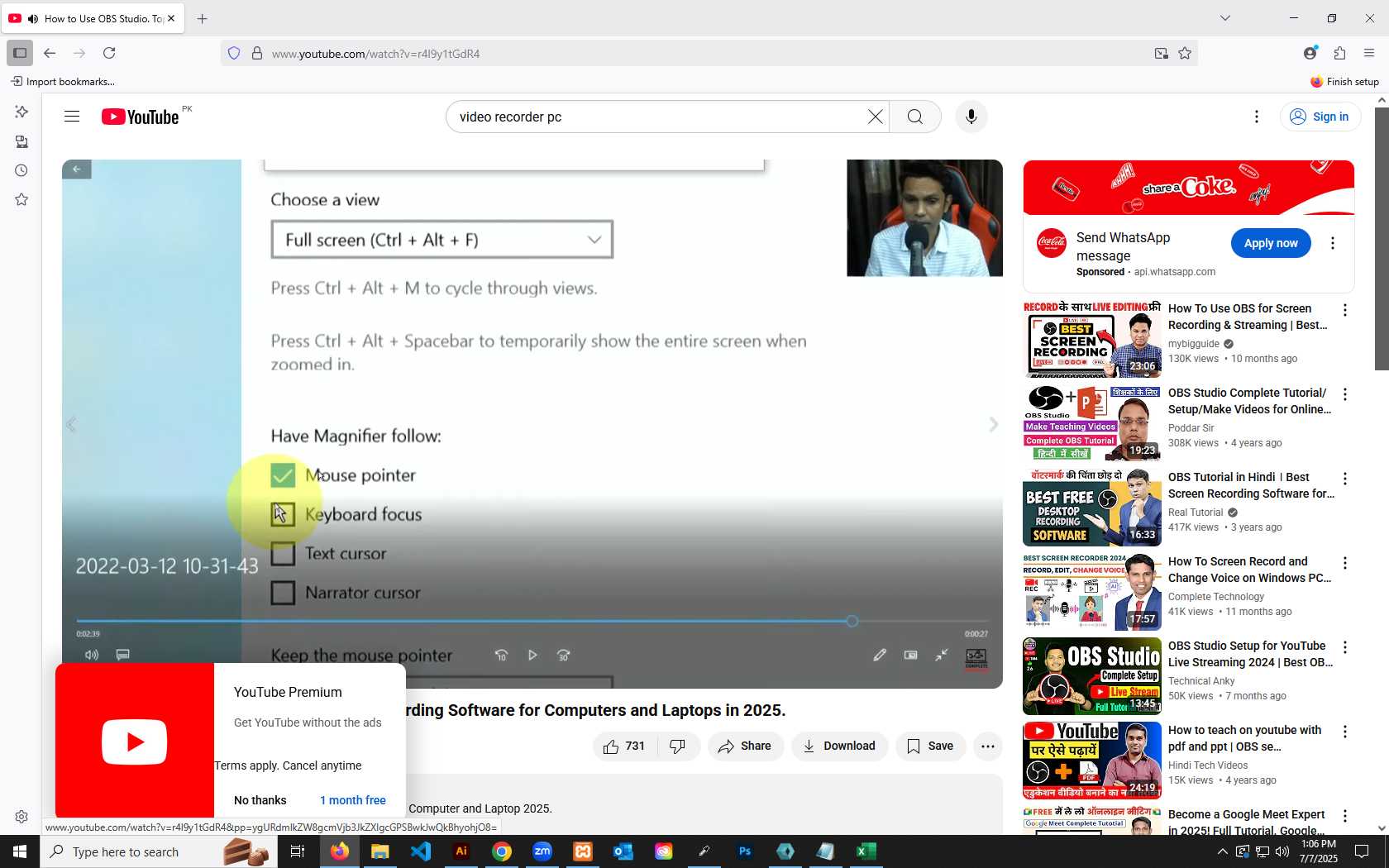The height and width of the screenshot is (868, 1389).
Task: Toggle Text cursor checkbox in video
Action: (x=283, y=553)
